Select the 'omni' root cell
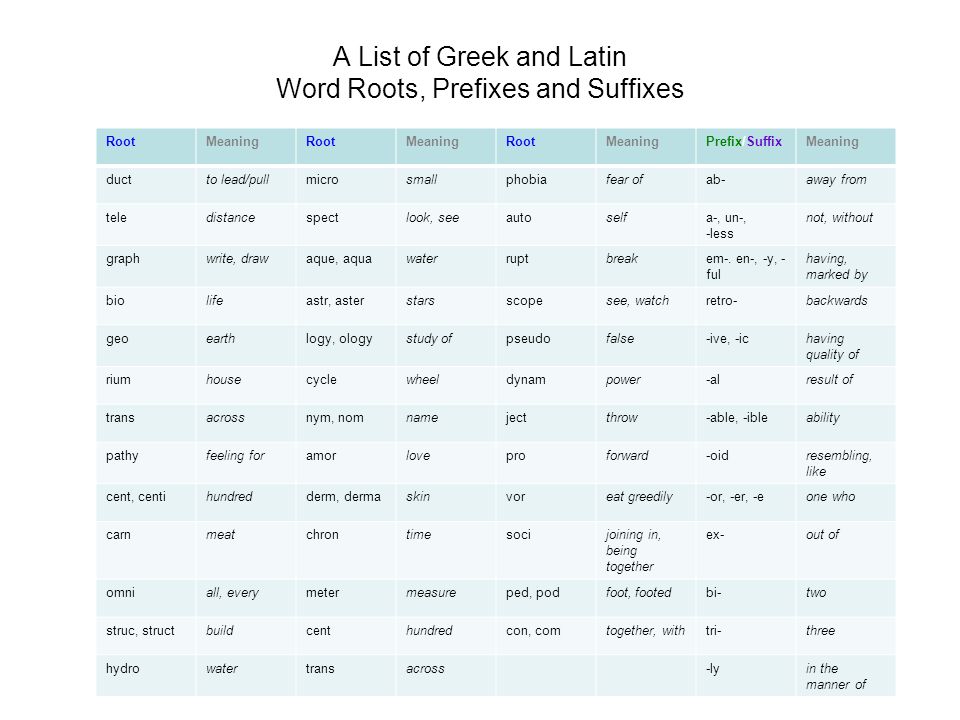The height and width of the screenshot is (720, 960). [x=146, y=598]
